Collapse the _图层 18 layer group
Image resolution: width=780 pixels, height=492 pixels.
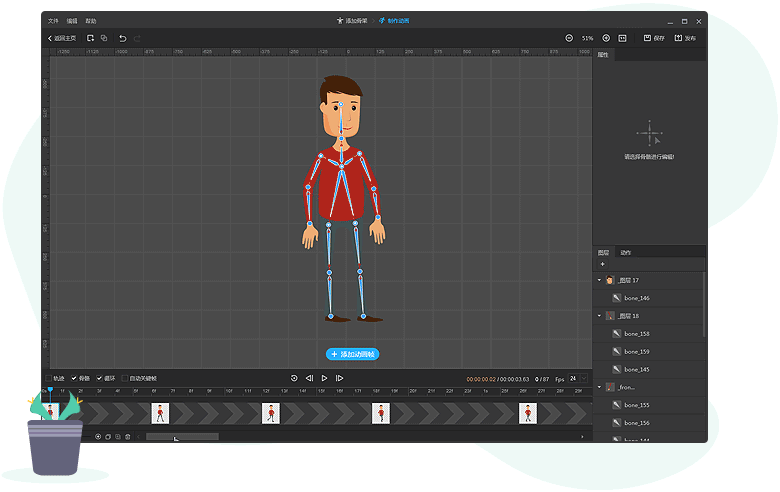coord(600,315)
